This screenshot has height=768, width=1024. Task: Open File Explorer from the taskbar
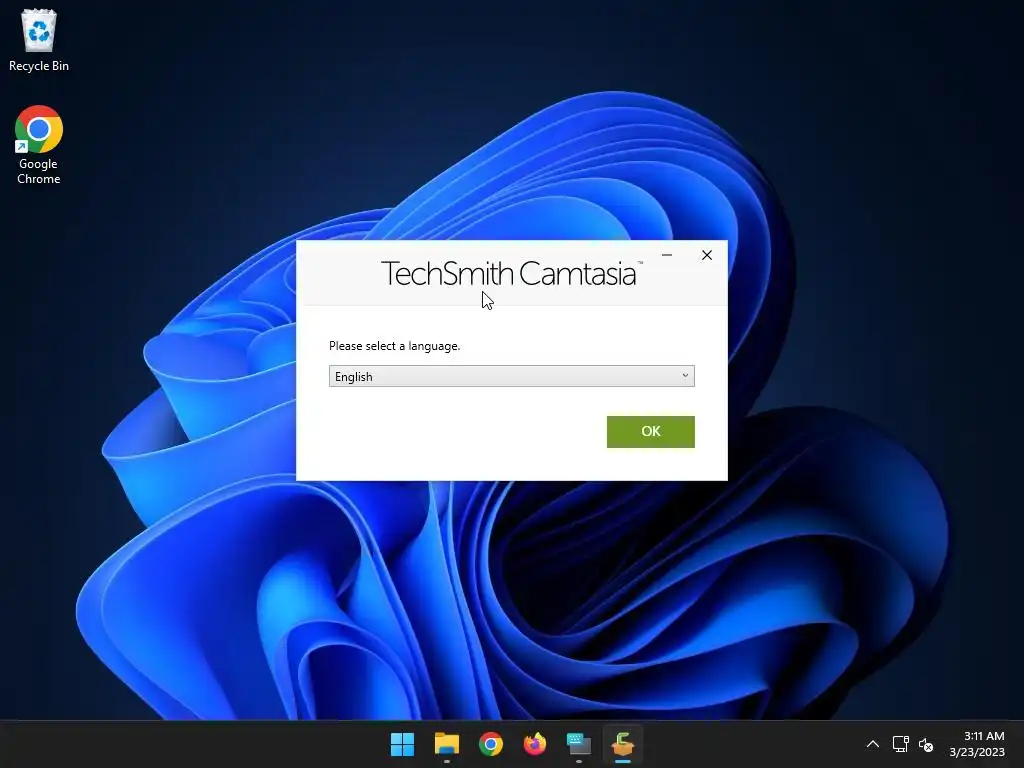point(447,744)
